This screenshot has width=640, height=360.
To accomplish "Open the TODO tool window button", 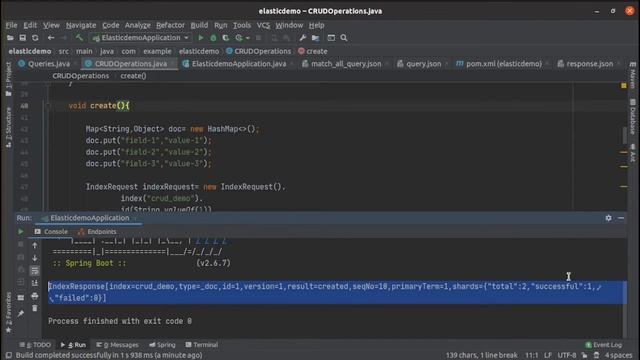I will coord(35,345).
